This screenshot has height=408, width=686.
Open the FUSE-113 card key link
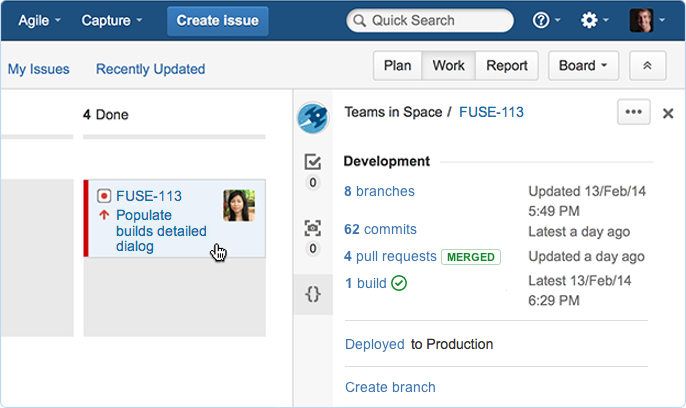[149, 196]
